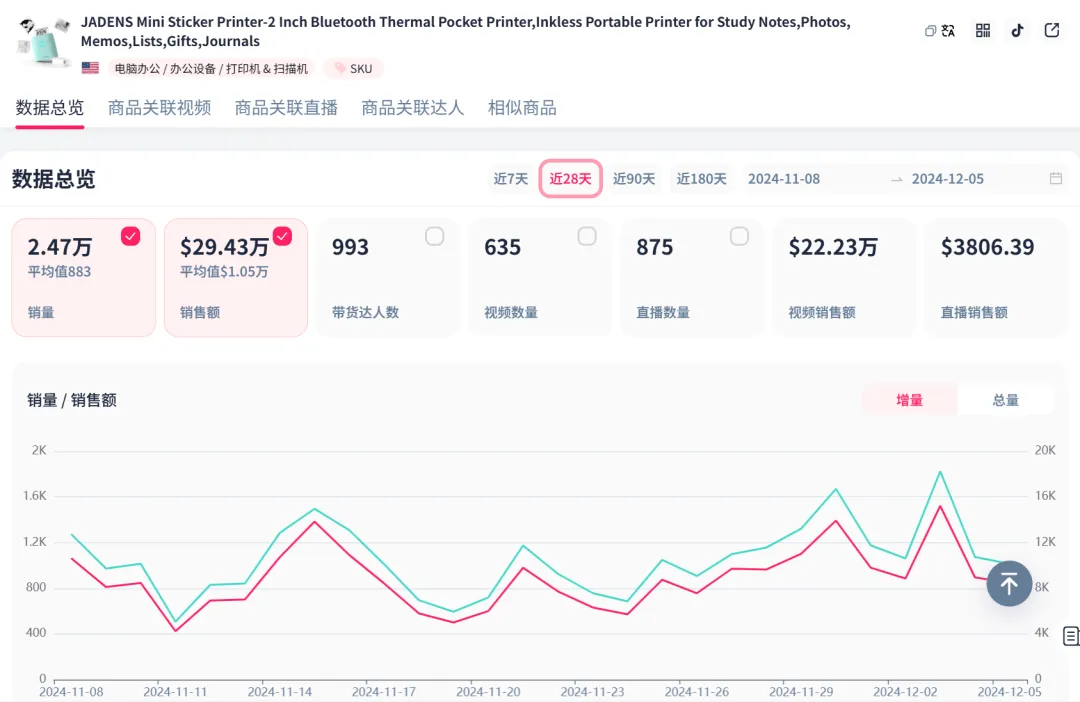1080x702 pixels.
Task: Switch to 商品关联视频 tab
Action: [x=159, y=108]
